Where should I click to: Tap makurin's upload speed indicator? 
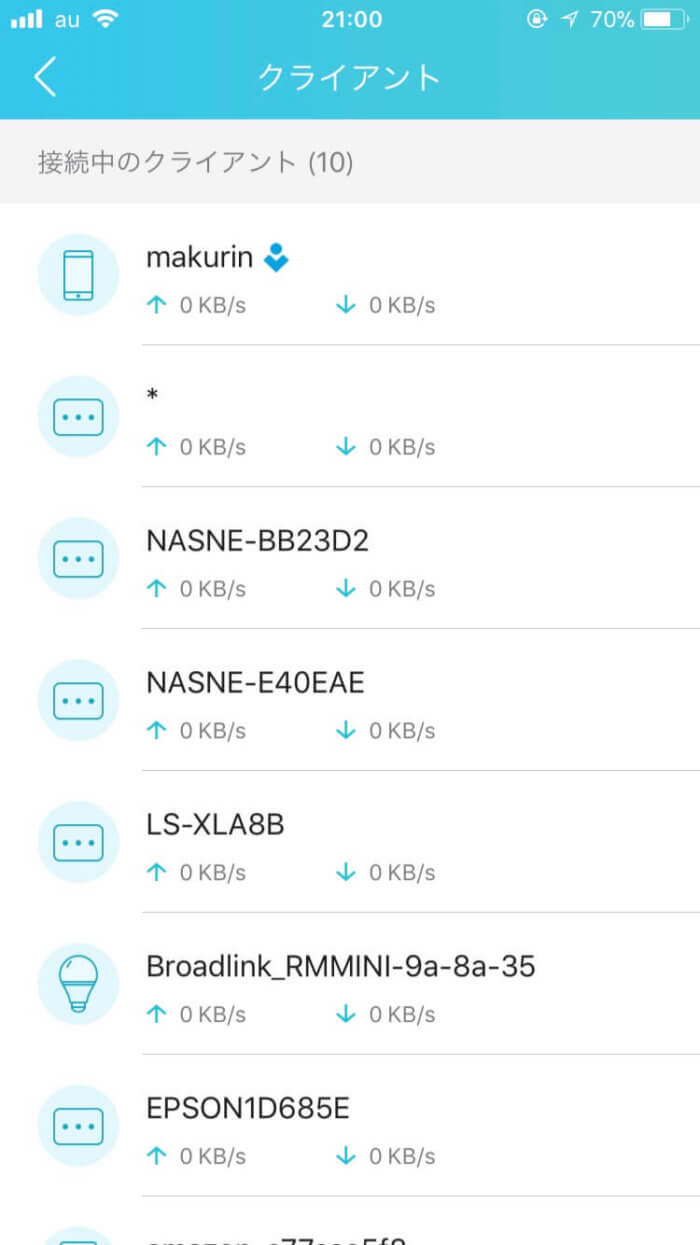point(196,305)
